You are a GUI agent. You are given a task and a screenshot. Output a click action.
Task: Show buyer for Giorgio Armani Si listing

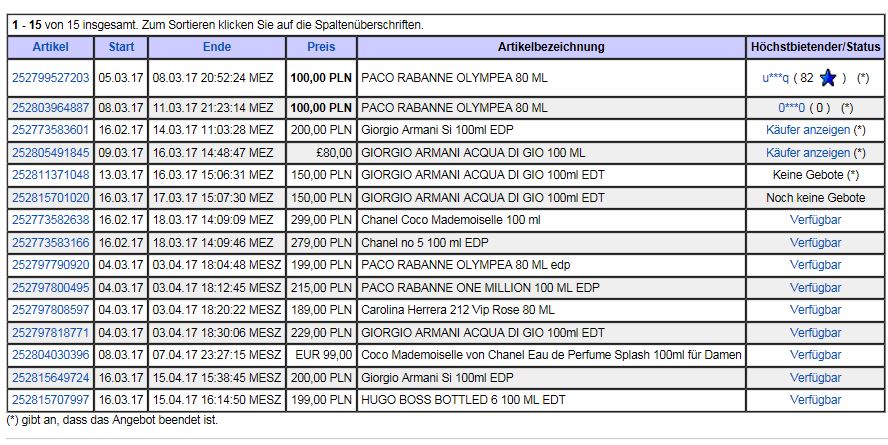coord(808,130)
